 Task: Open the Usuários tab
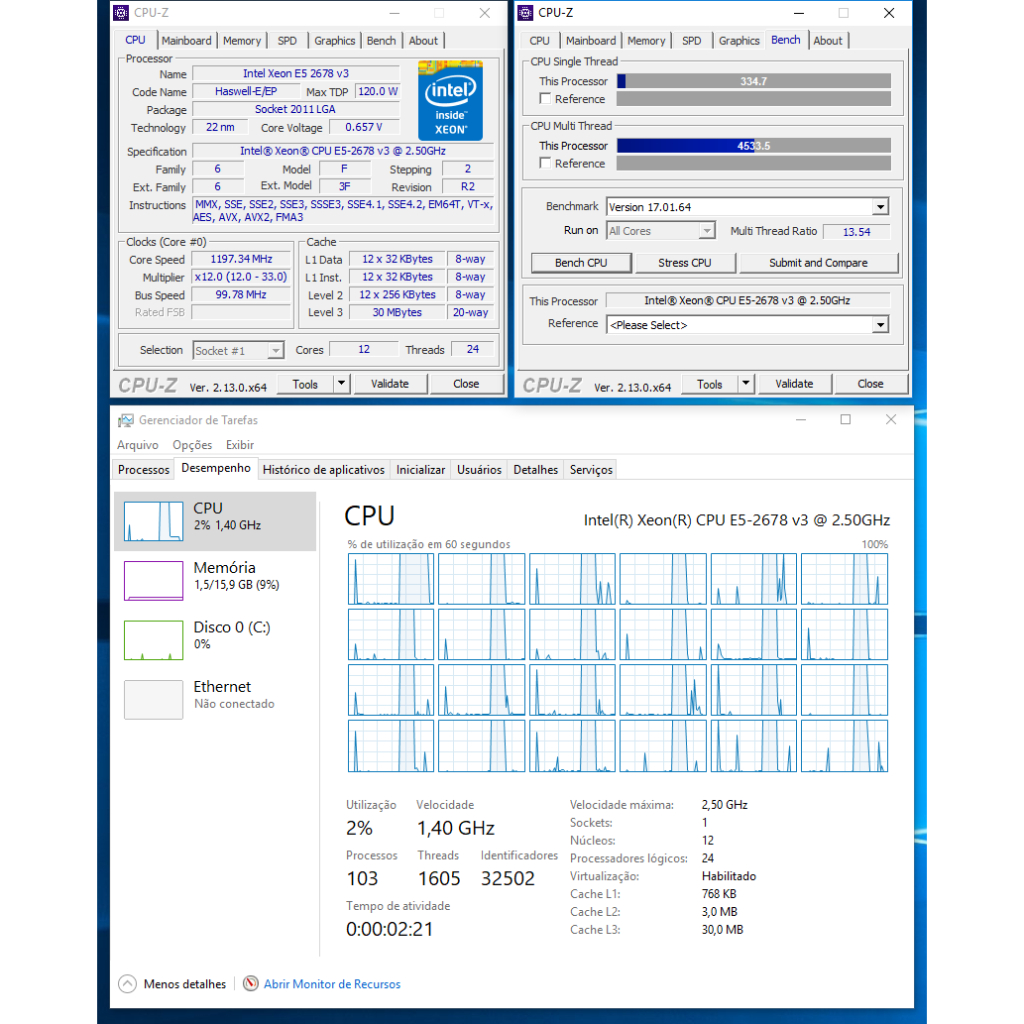pos(479,470)
